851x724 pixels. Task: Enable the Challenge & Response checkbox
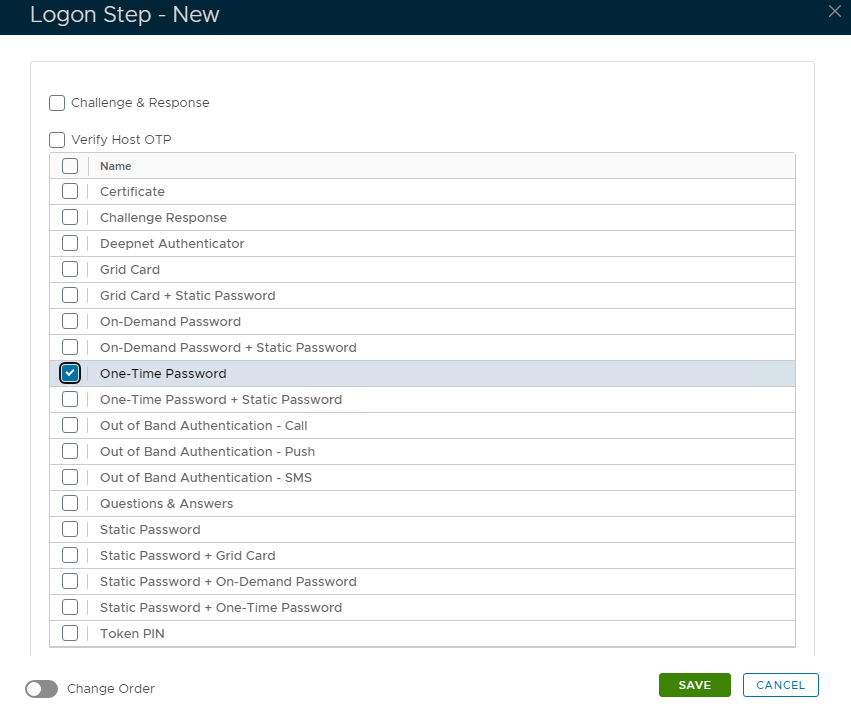[57, 103]
